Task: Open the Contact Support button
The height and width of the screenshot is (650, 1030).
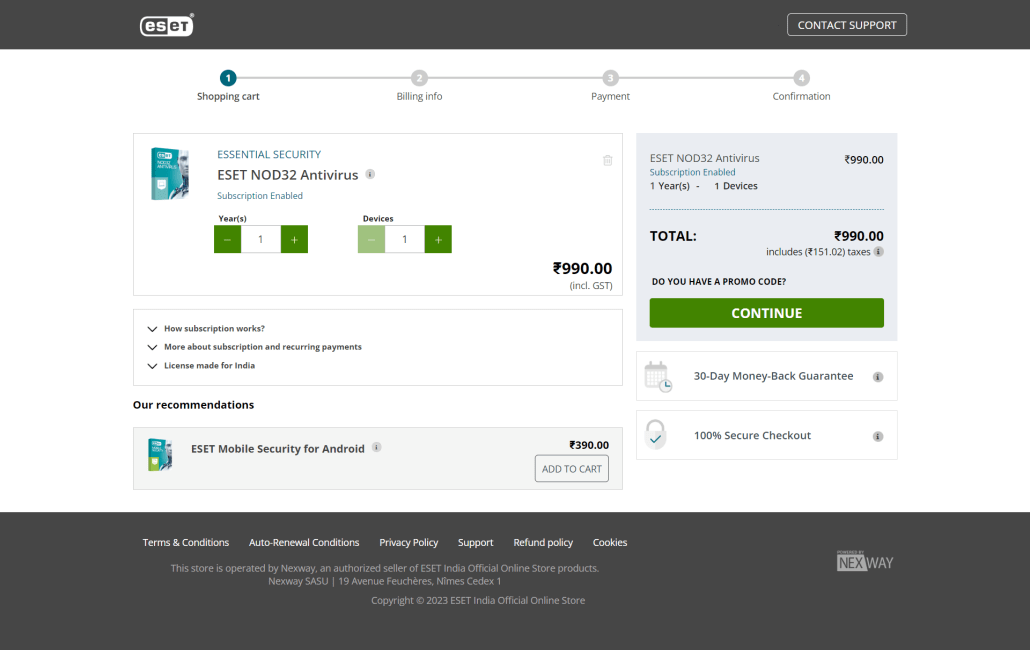Action: pos(847,25)
